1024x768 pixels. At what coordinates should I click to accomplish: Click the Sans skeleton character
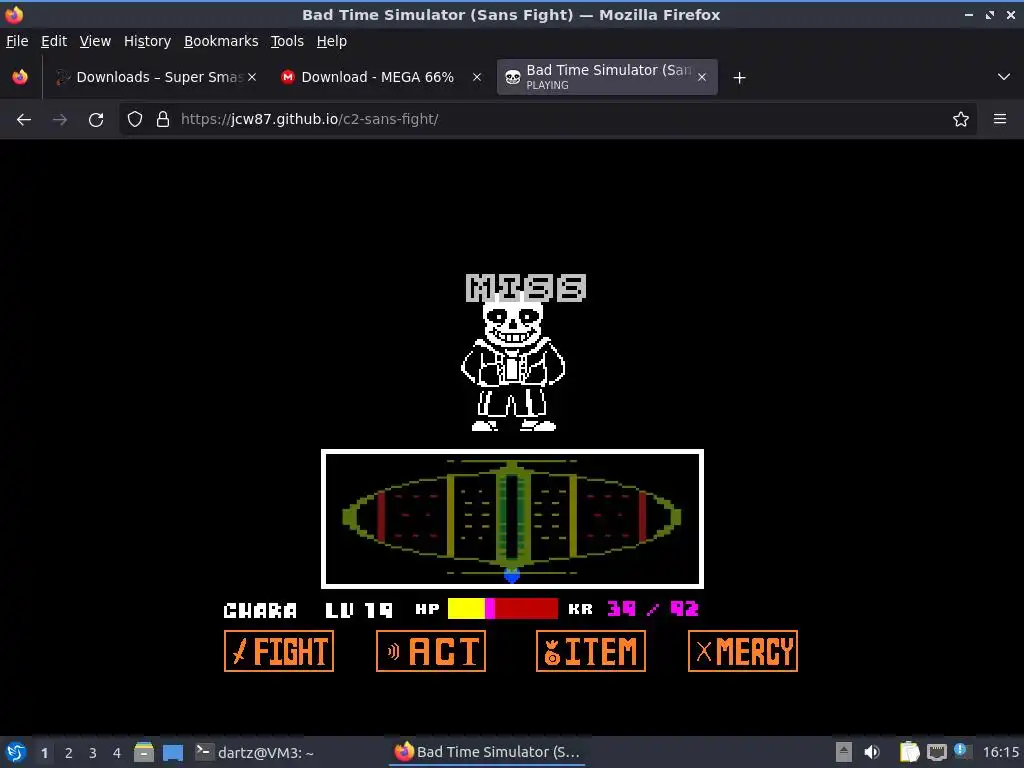(513, 366)
